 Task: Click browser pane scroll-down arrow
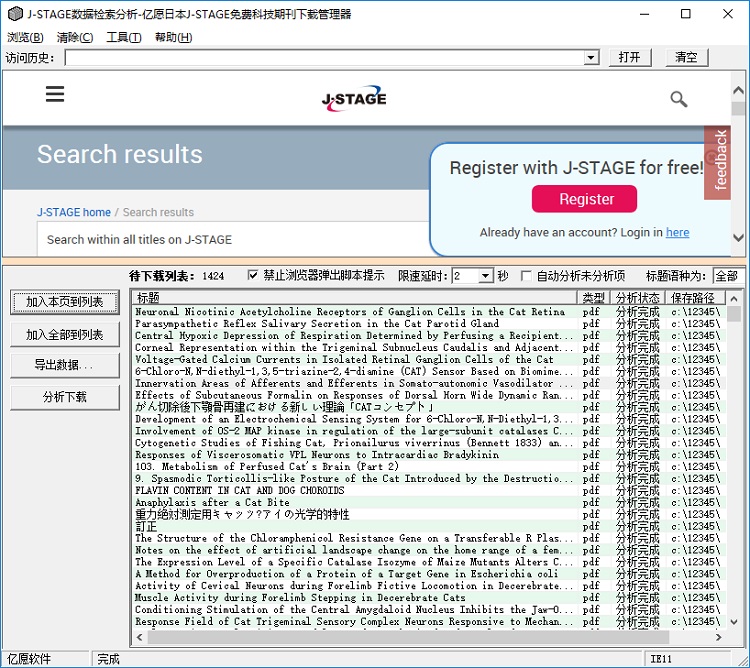738,237
